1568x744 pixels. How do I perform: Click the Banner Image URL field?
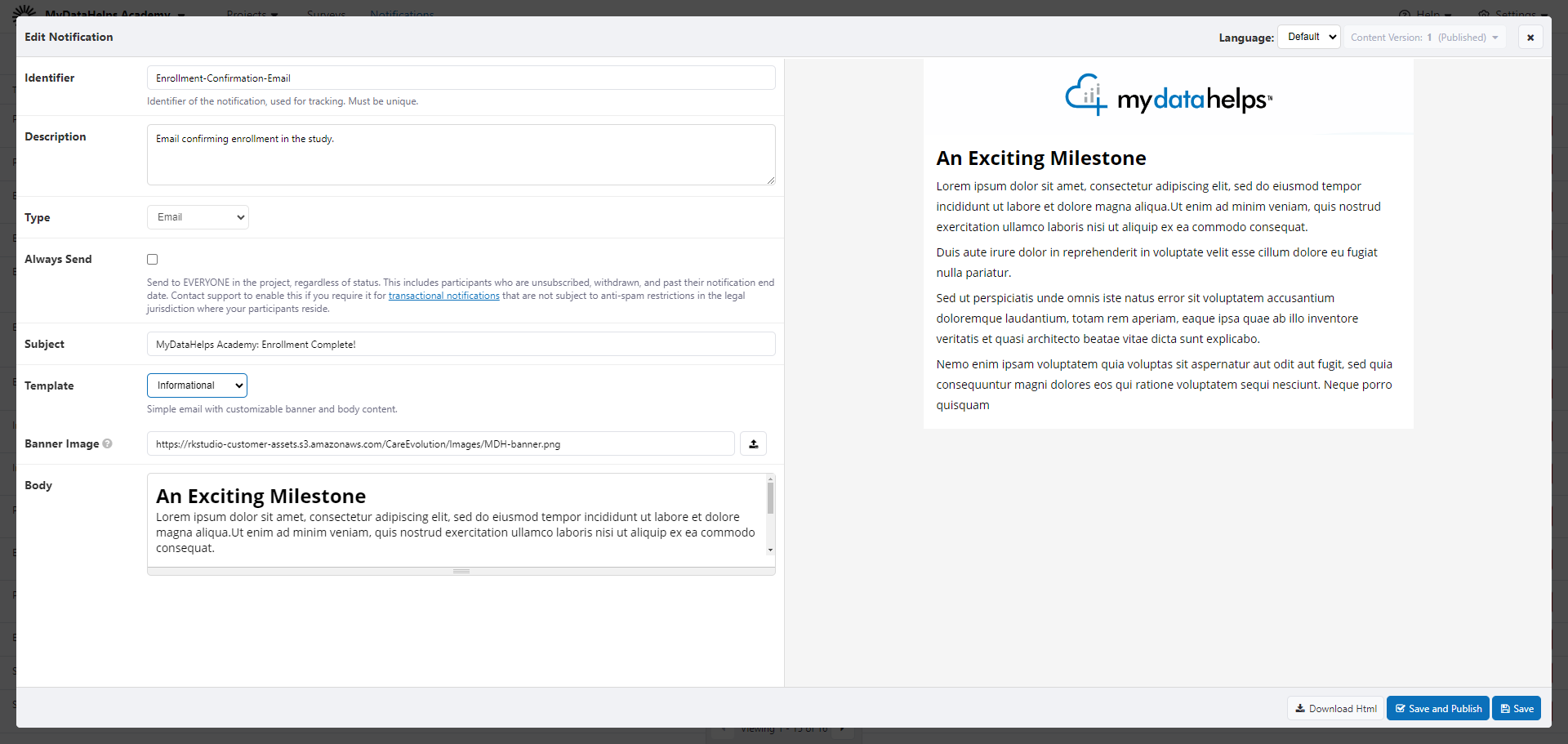point(441,444)
